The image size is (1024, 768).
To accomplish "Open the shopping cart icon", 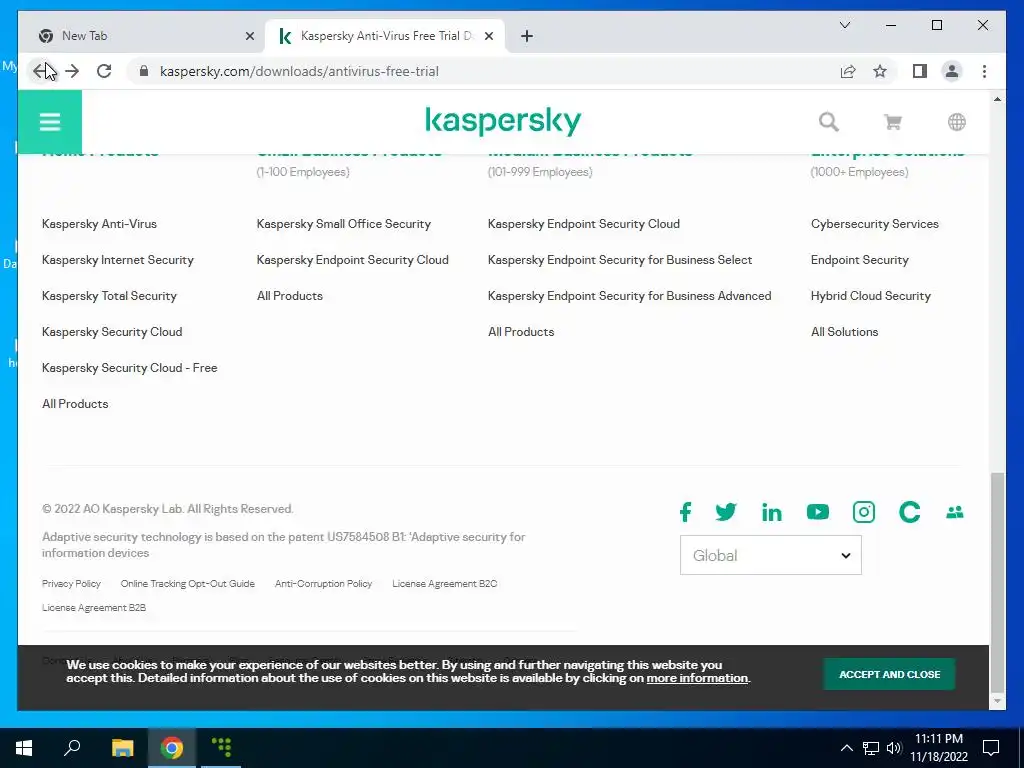I will [893, 122].
